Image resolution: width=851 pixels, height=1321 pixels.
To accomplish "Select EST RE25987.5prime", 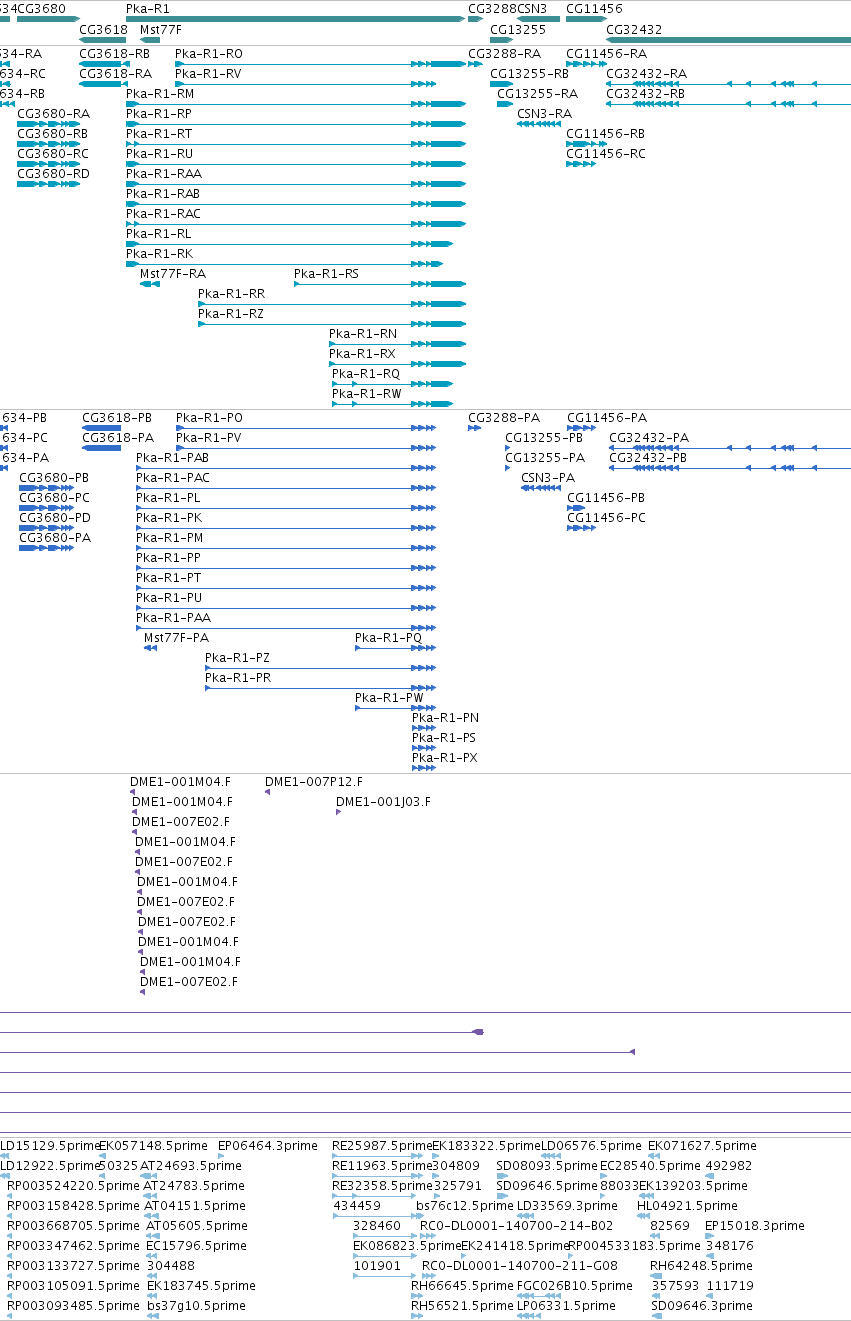I will [x=382, y=1146].
